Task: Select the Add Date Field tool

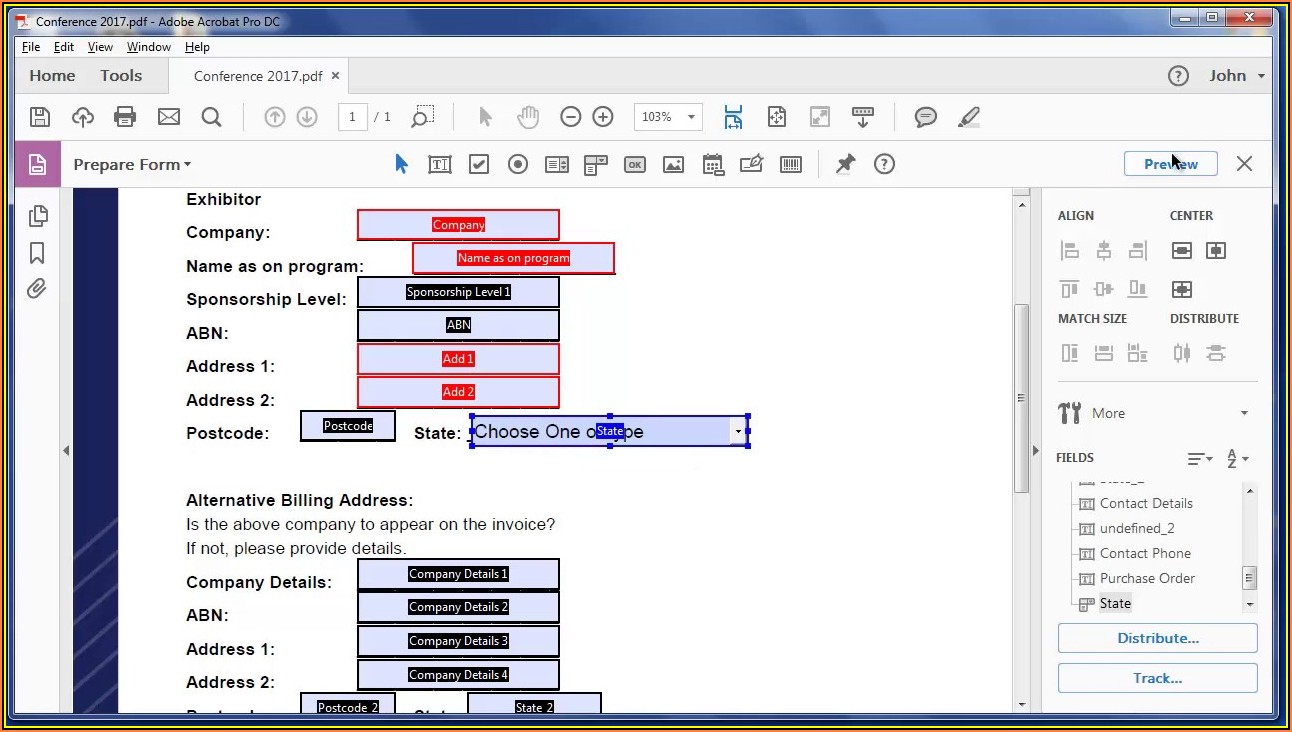Action: pos(713,165)
